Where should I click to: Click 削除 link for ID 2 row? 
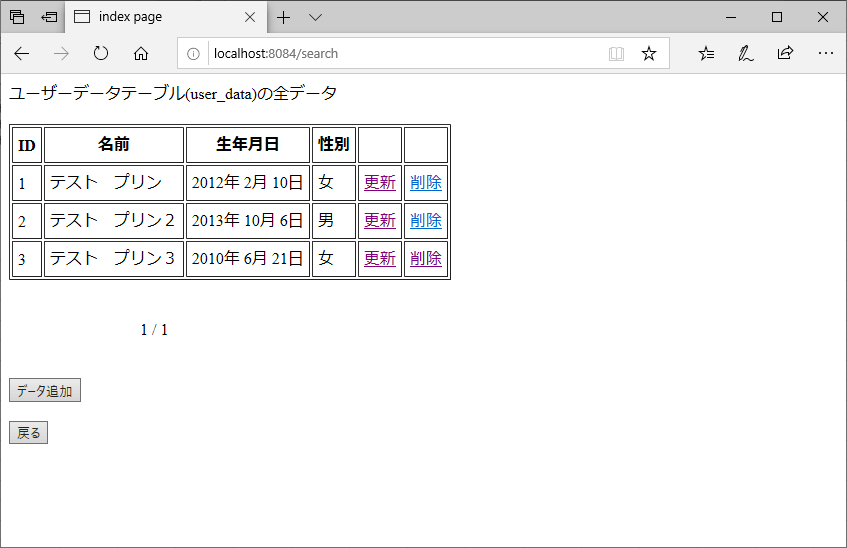pos(425,220)
